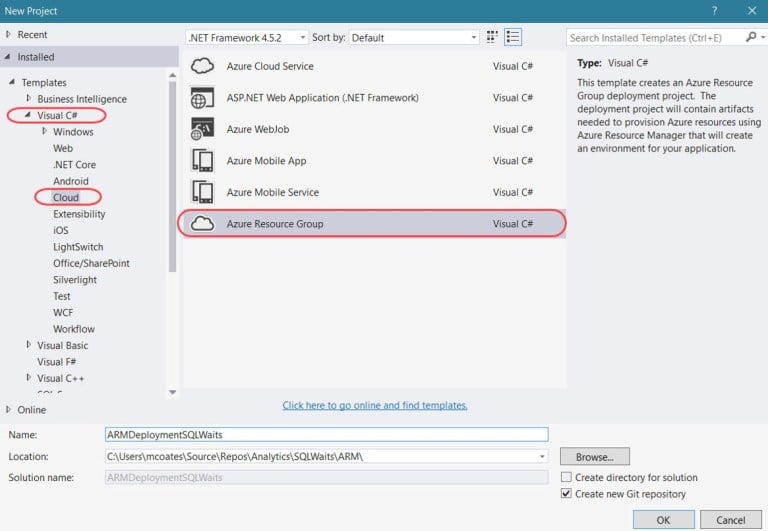Select the Web template category
Screen dimensions: 768x531
coord(63,148)
